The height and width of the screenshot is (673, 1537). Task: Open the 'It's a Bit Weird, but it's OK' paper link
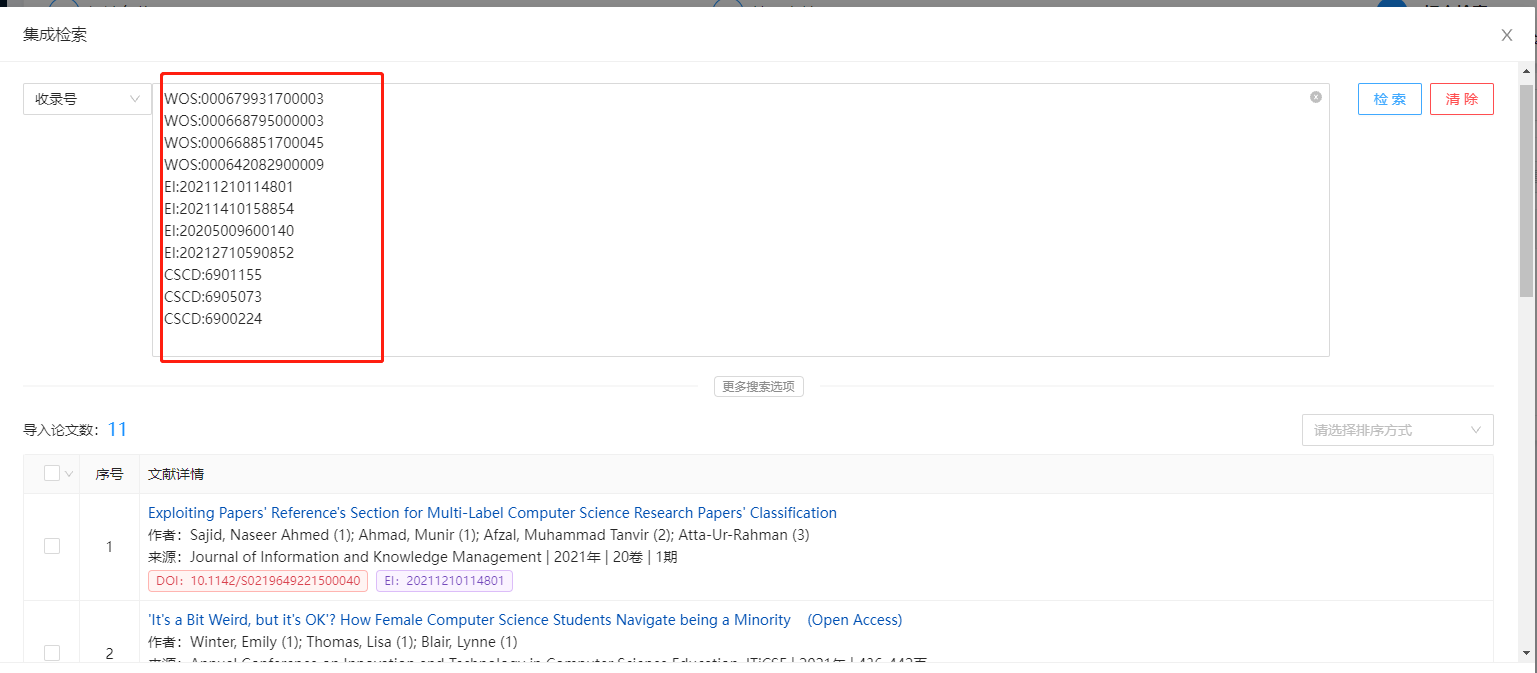469,620
